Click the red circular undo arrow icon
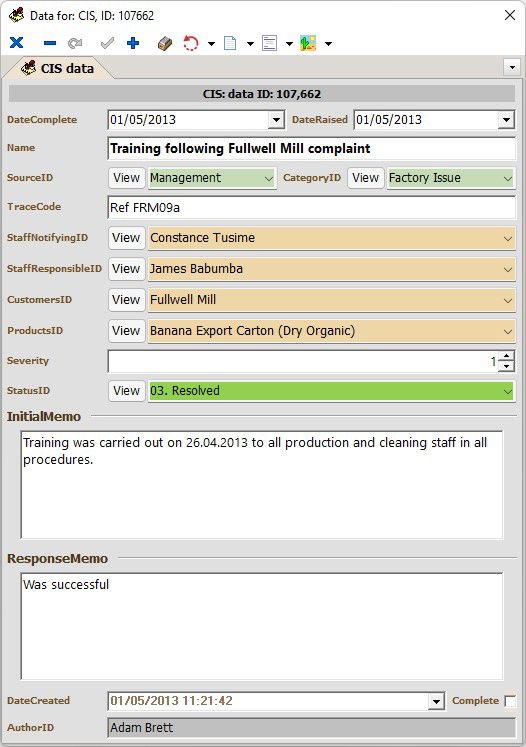This screenshot has height=747, width=526. click(191, 43)
